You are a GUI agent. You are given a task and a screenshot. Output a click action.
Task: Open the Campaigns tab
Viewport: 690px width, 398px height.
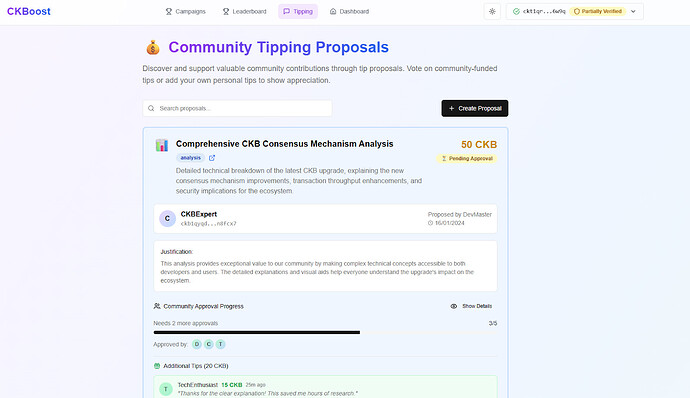point(185,11)
